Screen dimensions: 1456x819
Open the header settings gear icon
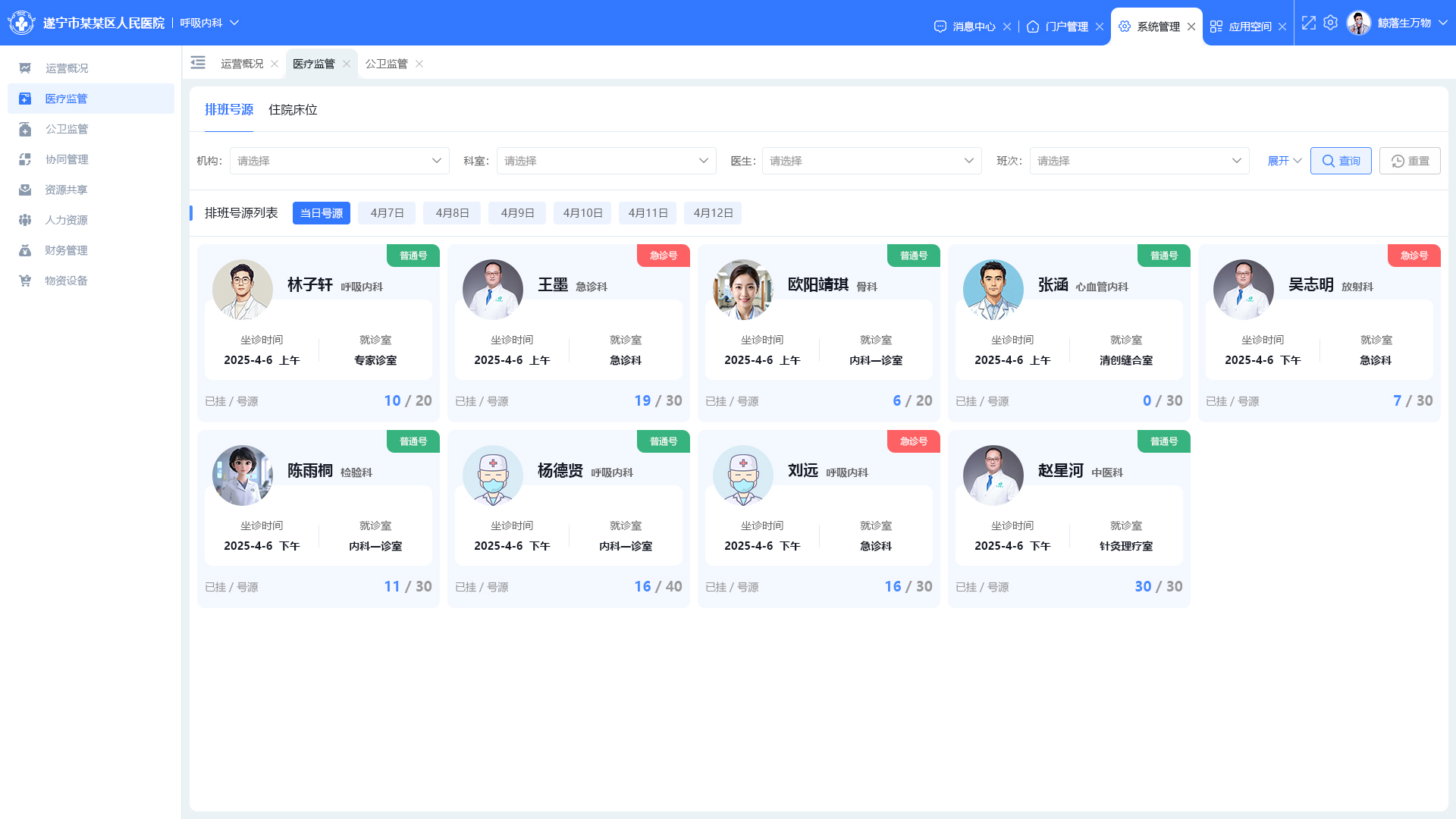tap(1330, 24)
